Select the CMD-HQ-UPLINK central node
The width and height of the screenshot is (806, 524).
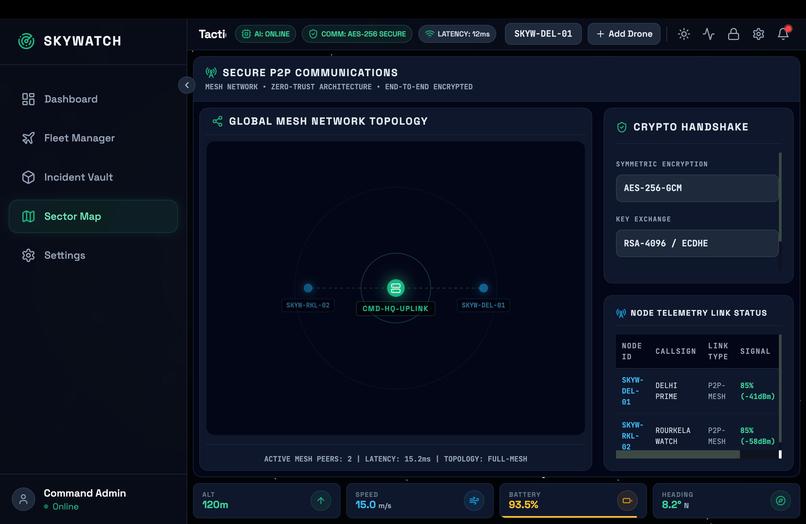coord(395,288)
